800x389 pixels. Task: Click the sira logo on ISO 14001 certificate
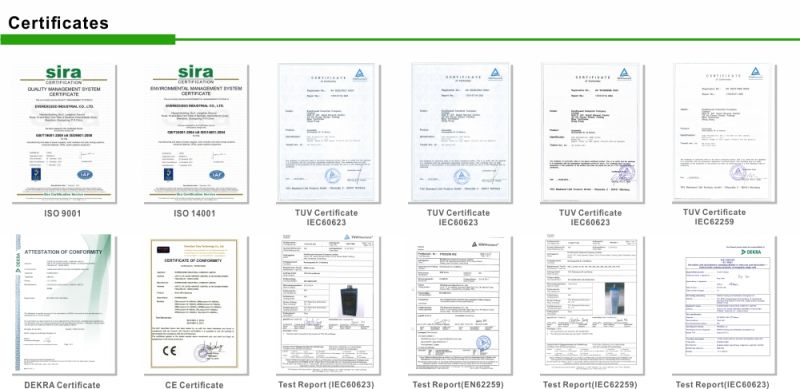click(195, 72)
